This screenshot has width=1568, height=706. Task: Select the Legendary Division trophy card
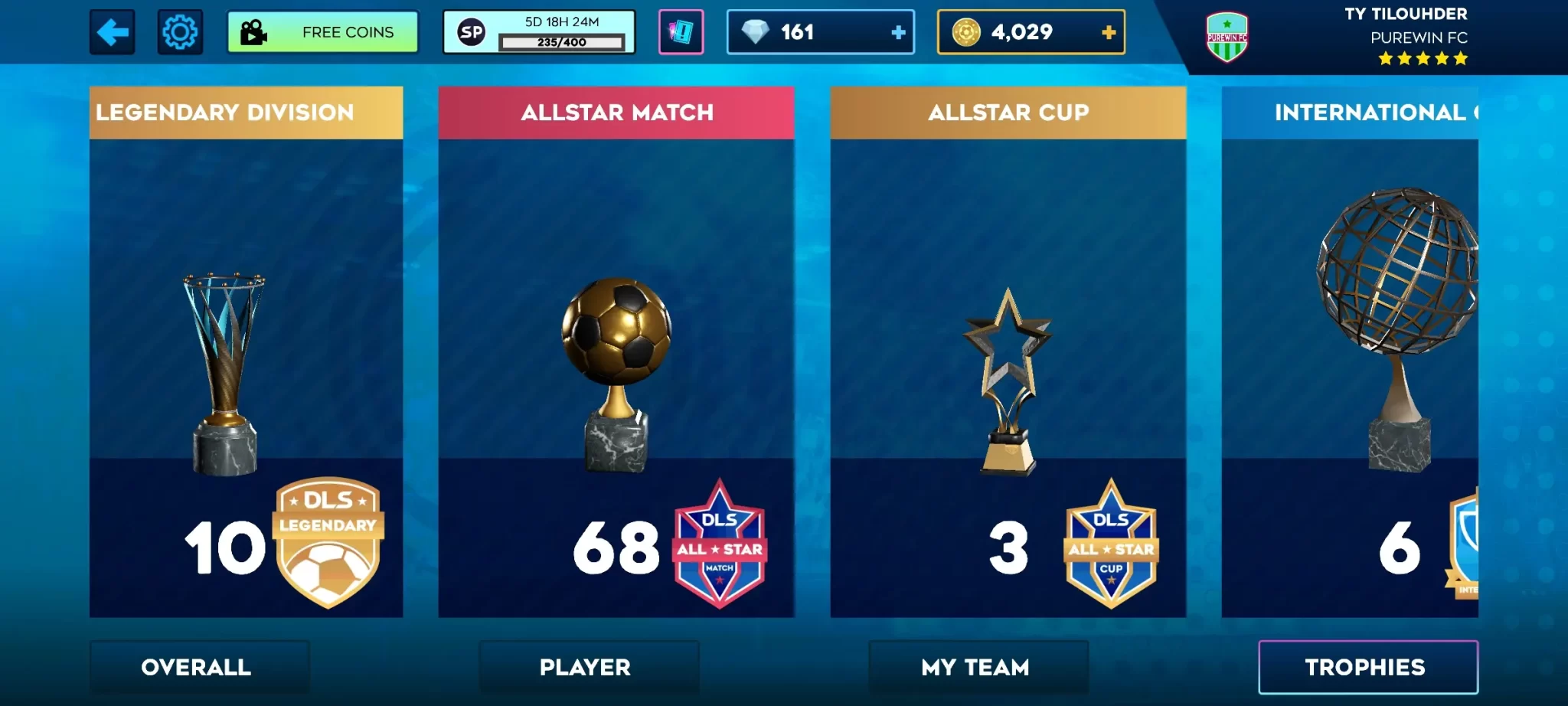coord(246,351)
